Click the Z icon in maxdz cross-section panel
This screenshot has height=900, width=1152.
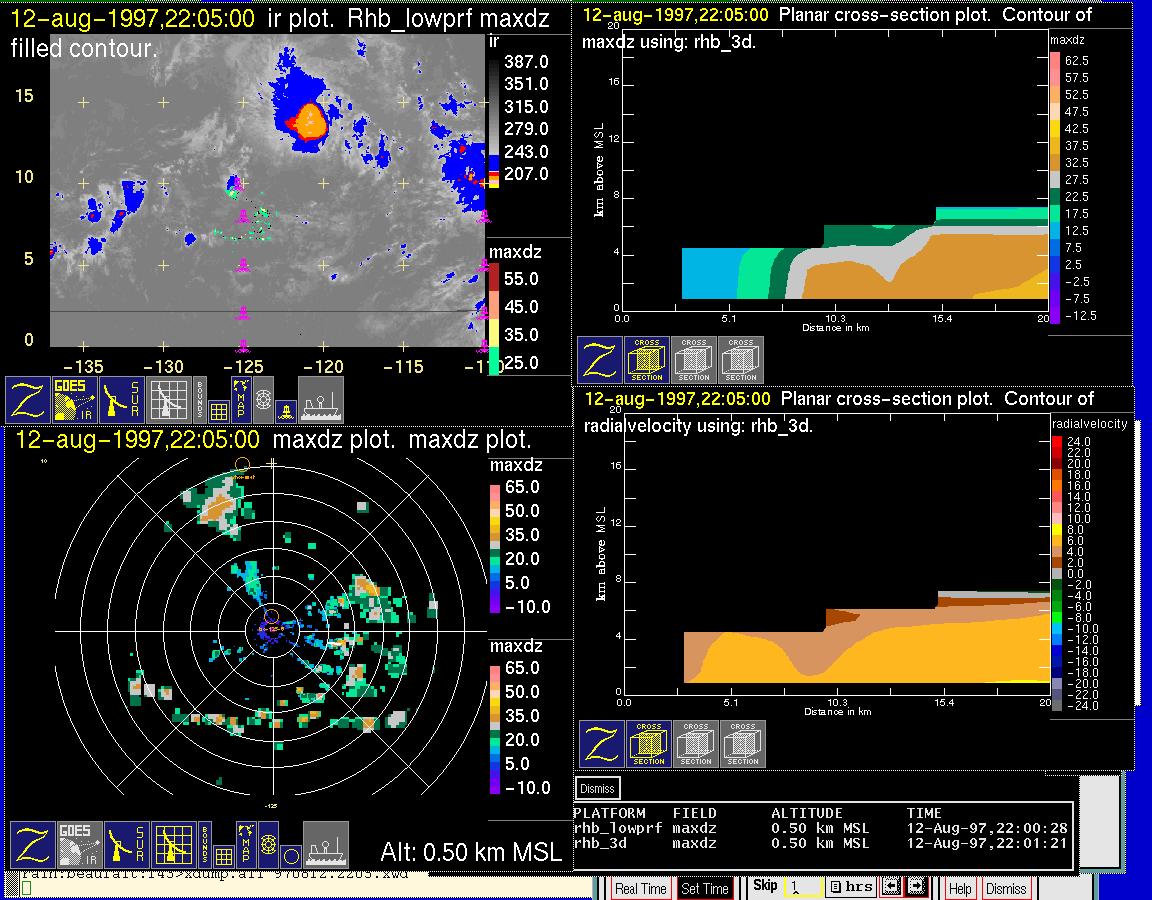(x=599, y=360)
